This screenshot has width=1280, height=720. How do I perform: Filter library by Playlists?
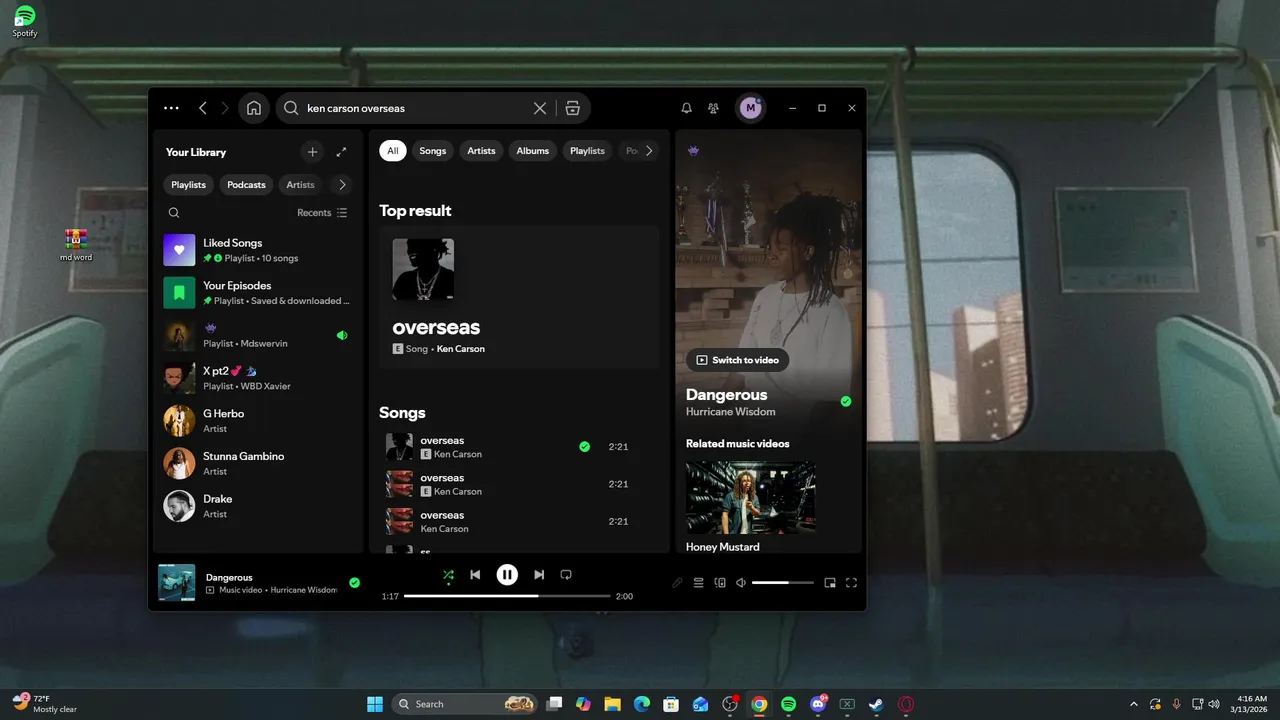click(188, 185)
